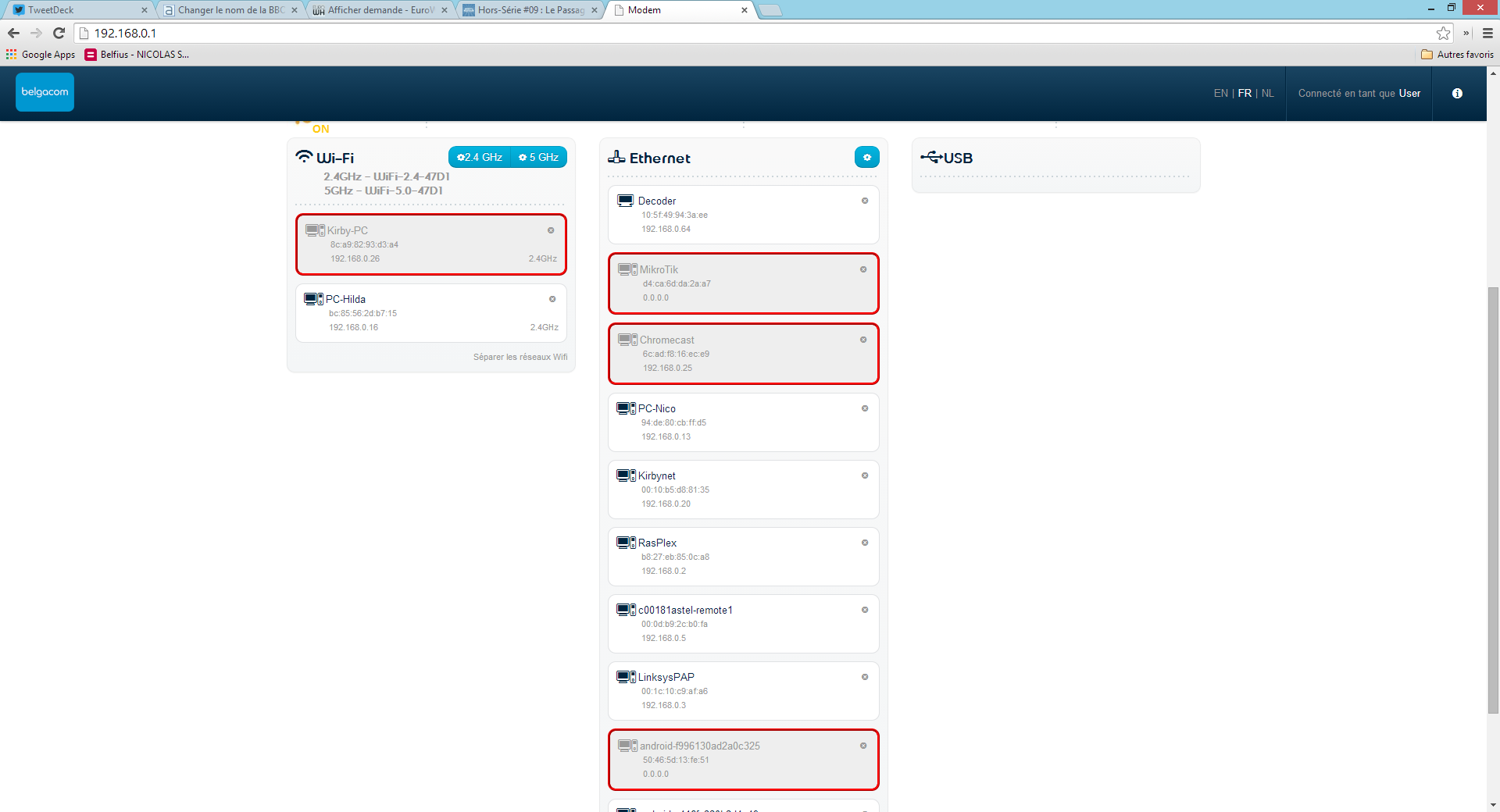
Task: Open 2.4 GHz Wi-Fi settings
Action: tap(480, 158)
